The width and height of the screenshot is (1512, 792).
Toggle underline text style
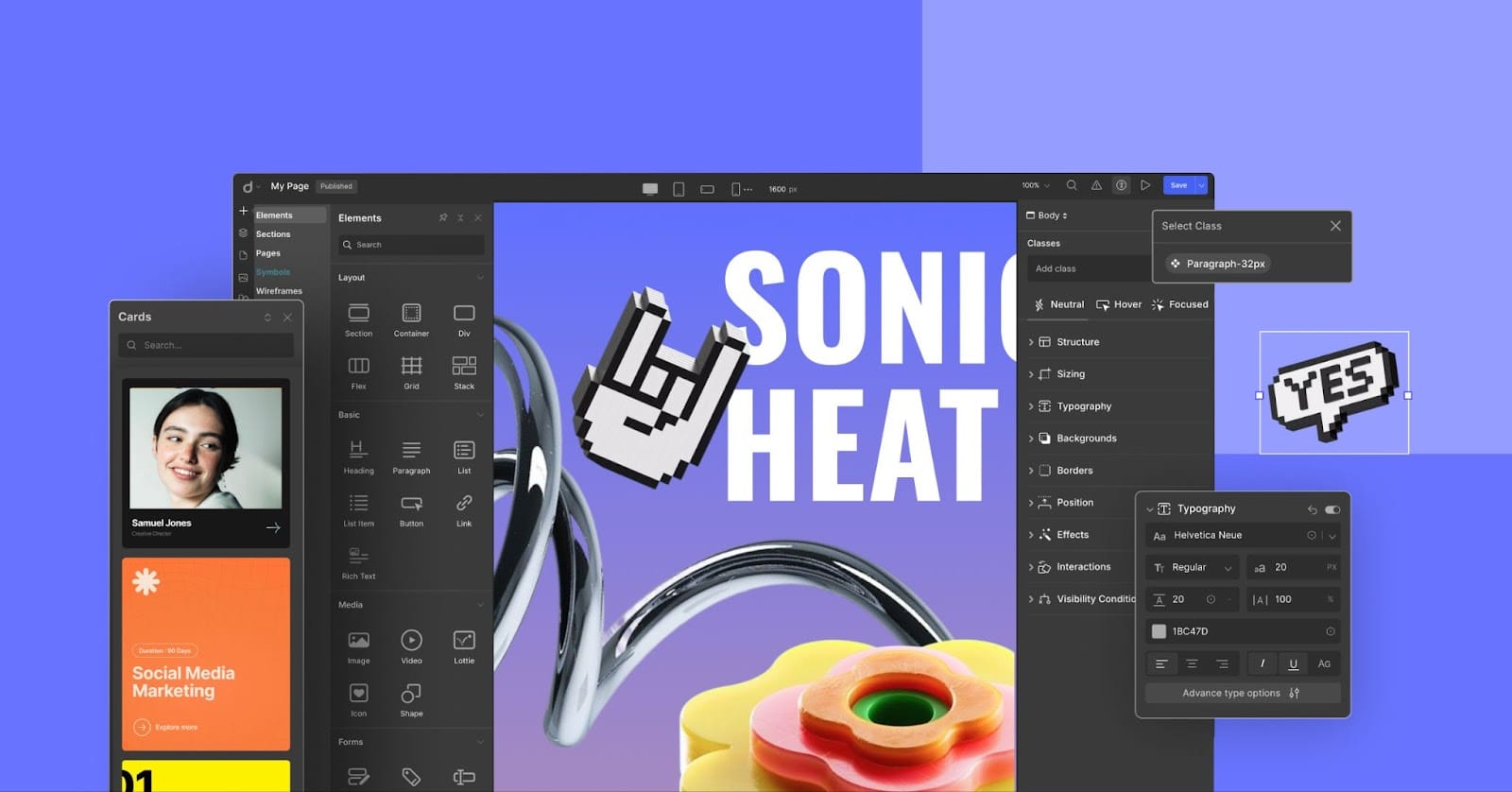point(1293,663)
